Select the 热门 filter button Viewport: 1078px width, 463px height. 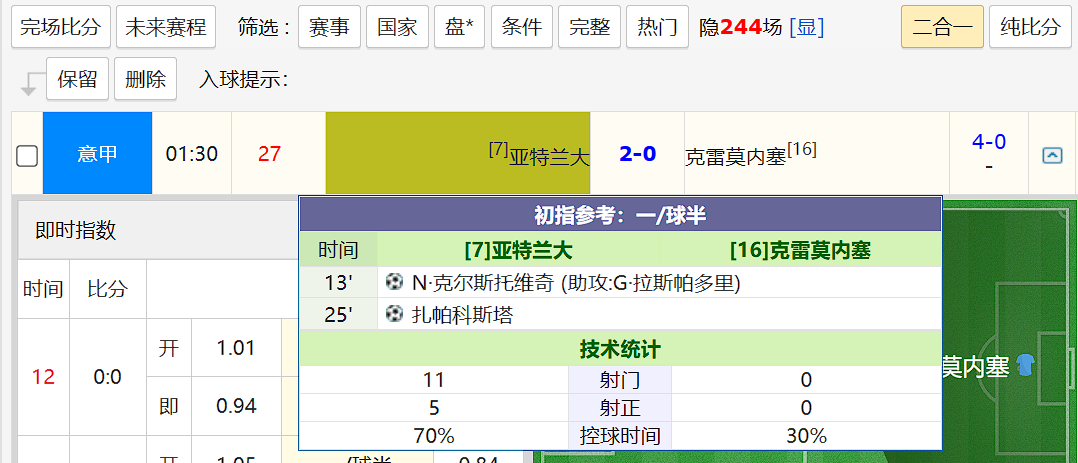[657, 27]
